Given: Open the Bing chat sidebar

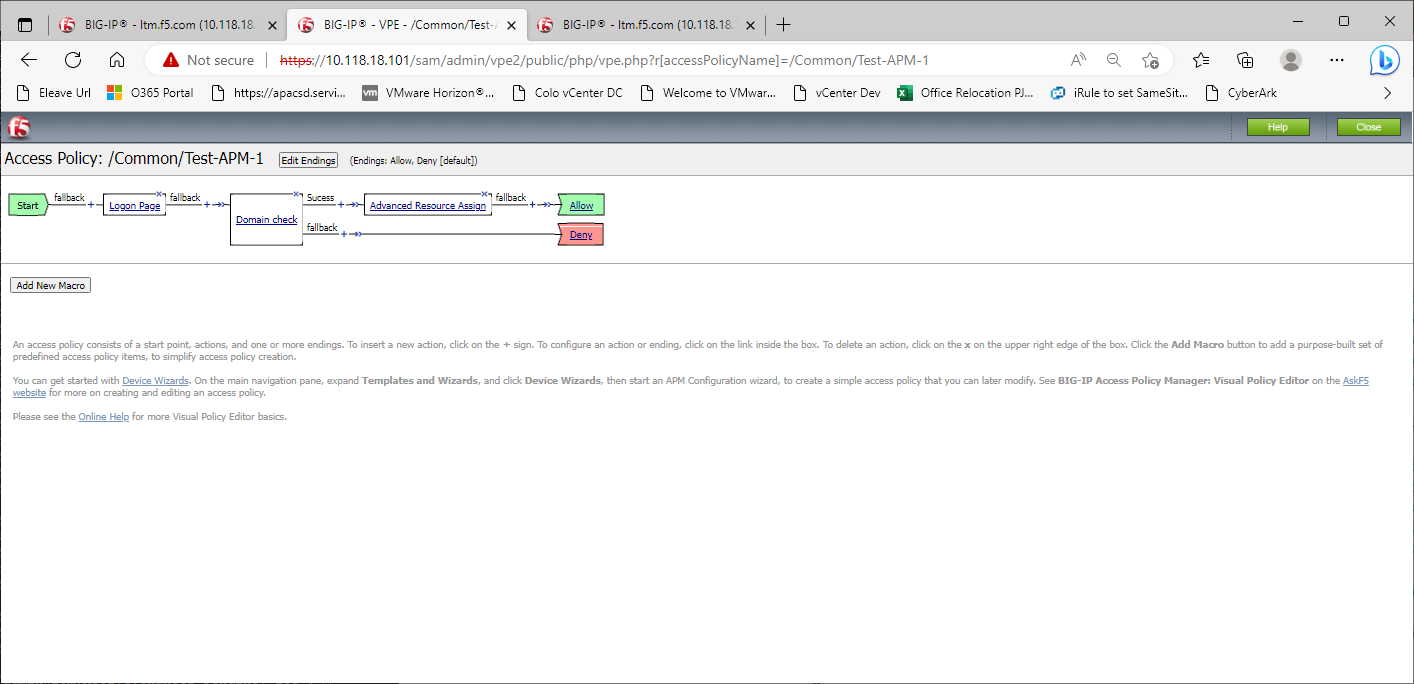Looking at the screenshot, I should pos(1384,60).
